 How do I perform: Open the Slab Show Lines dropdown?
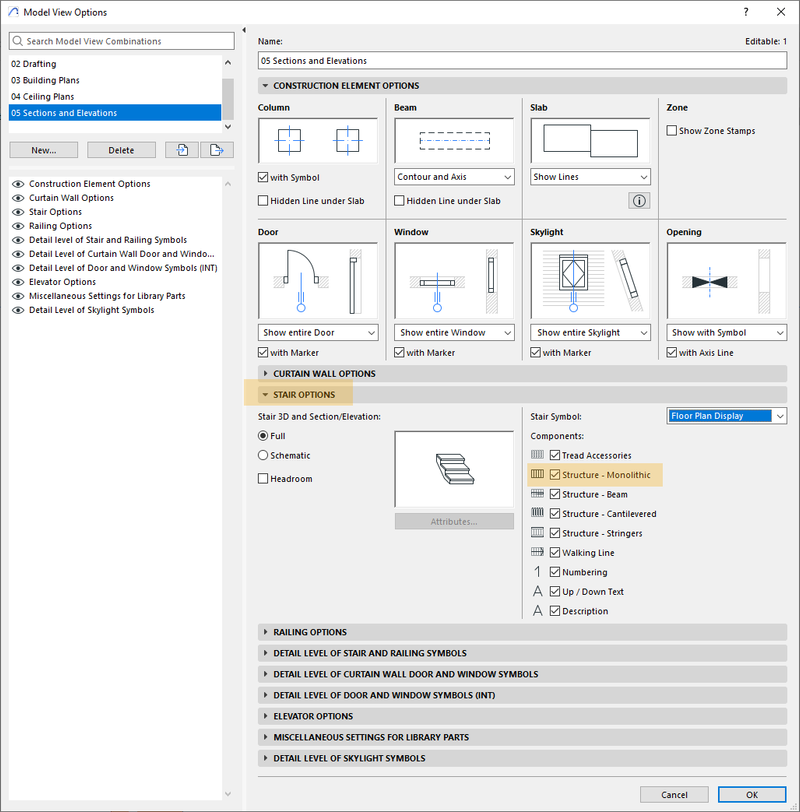[x=590, y=177]
